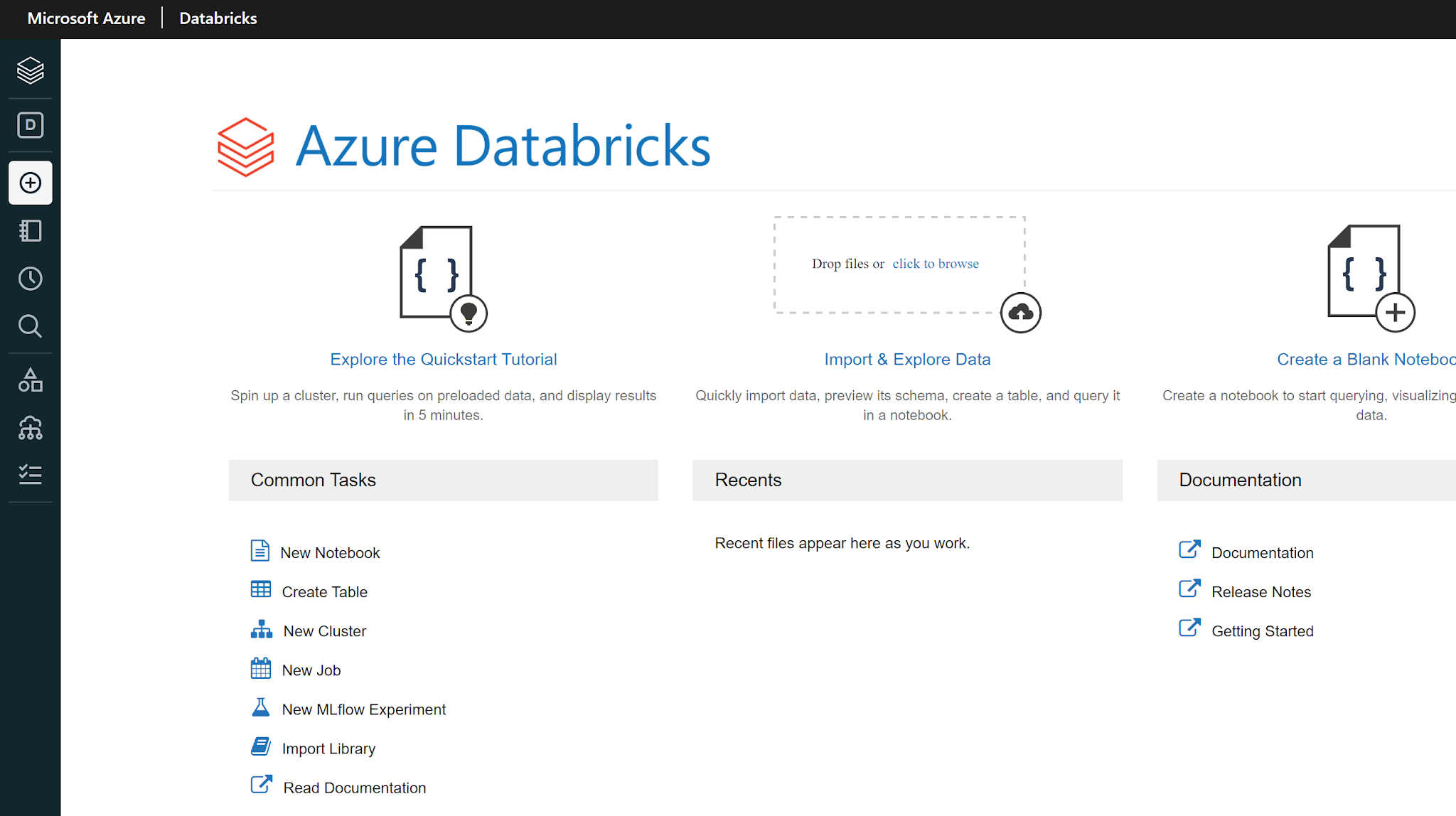Open the Release Notes link text
Image resolution: width=1456 pixels, height=816 pixels.
(1261, 592)
